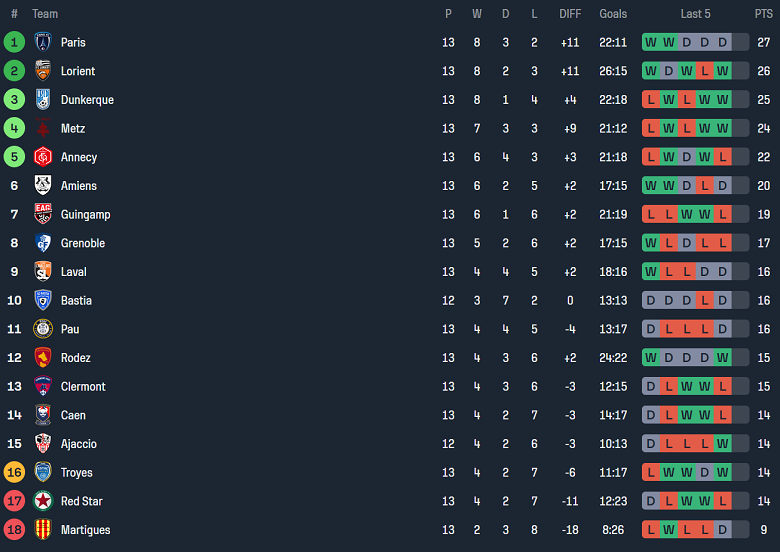Click the Amiens team name
This screenshot has width=780, height=552.
click(x=79, y=186)
